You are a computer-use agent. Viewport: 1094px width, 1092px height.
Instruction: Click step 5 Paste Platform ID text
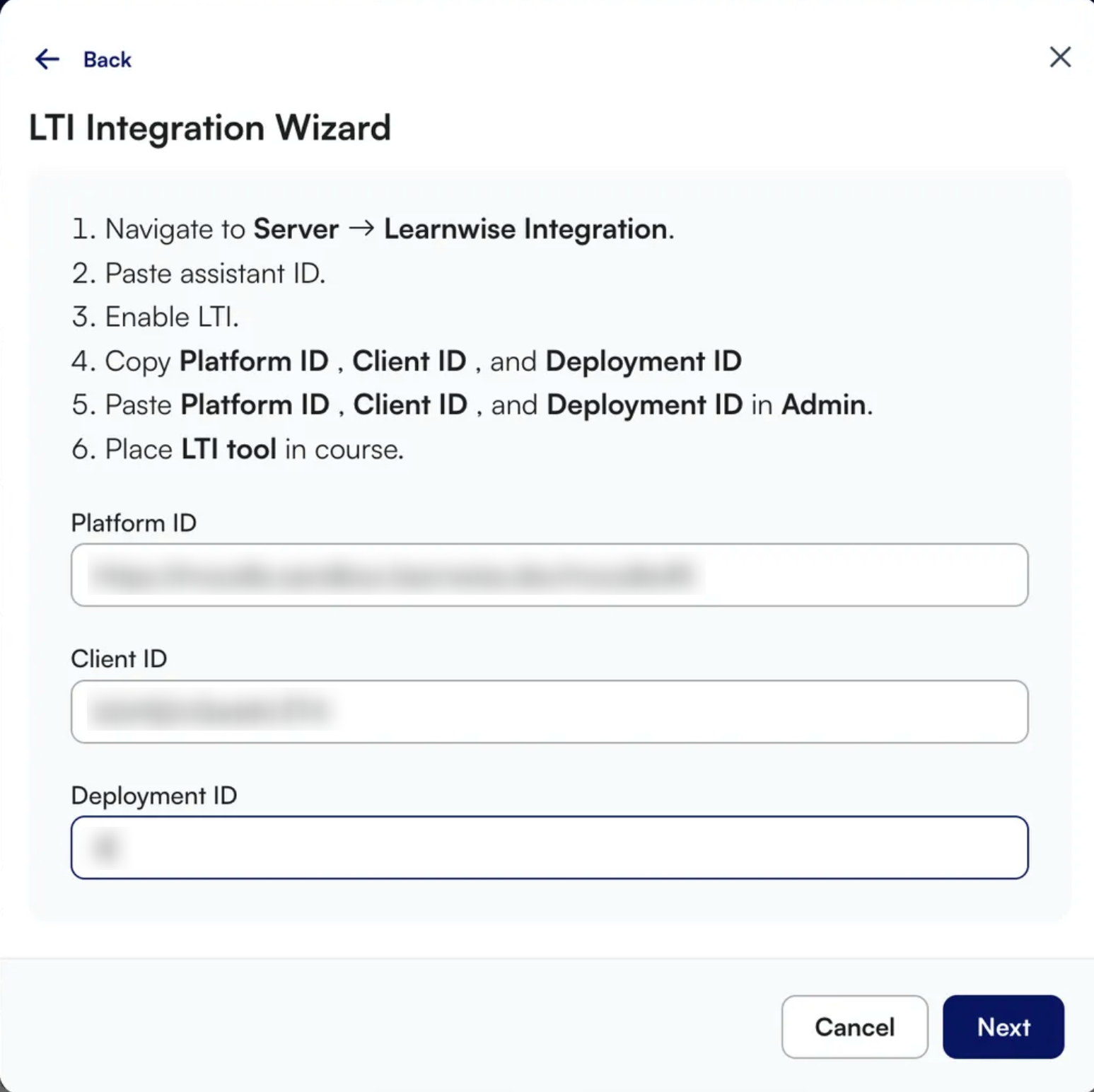(472, 405)
